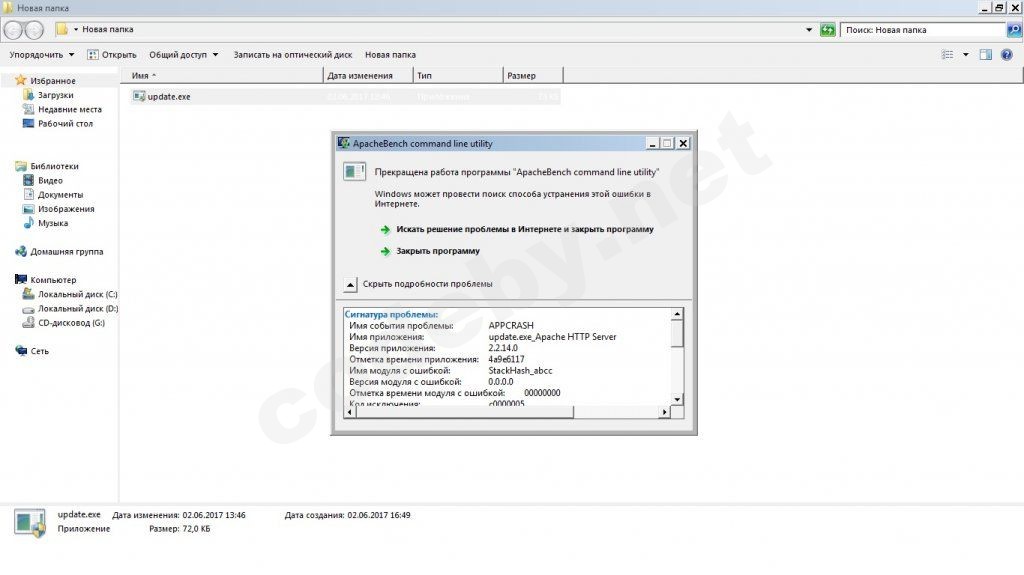Click the Новая папка toolbar button
The width and height of the screenshot is (1024, 575).
(x=391, y=55)
